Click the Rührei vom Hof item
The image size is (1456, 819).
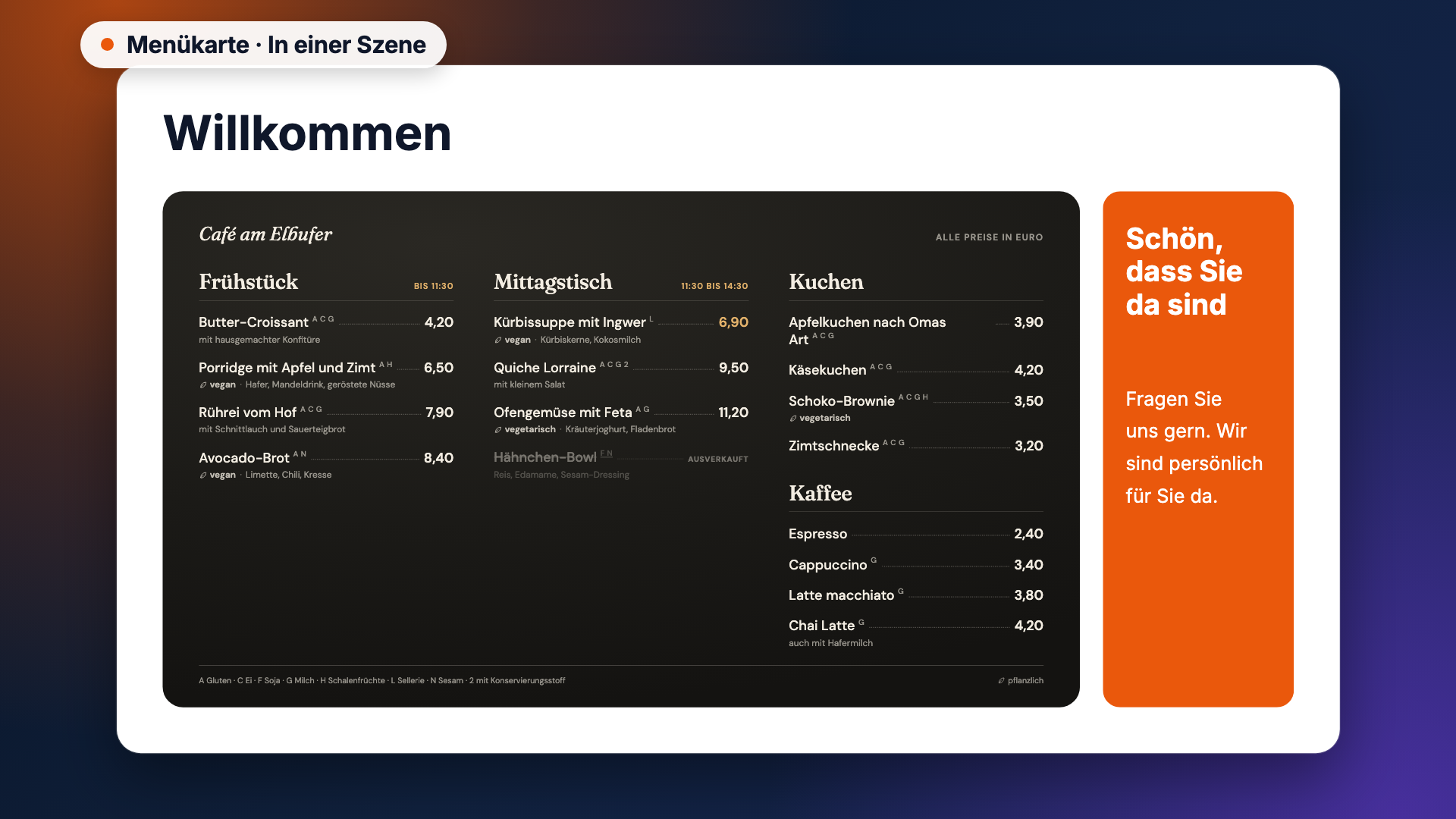pyautogui.click(x=247, y=413)
